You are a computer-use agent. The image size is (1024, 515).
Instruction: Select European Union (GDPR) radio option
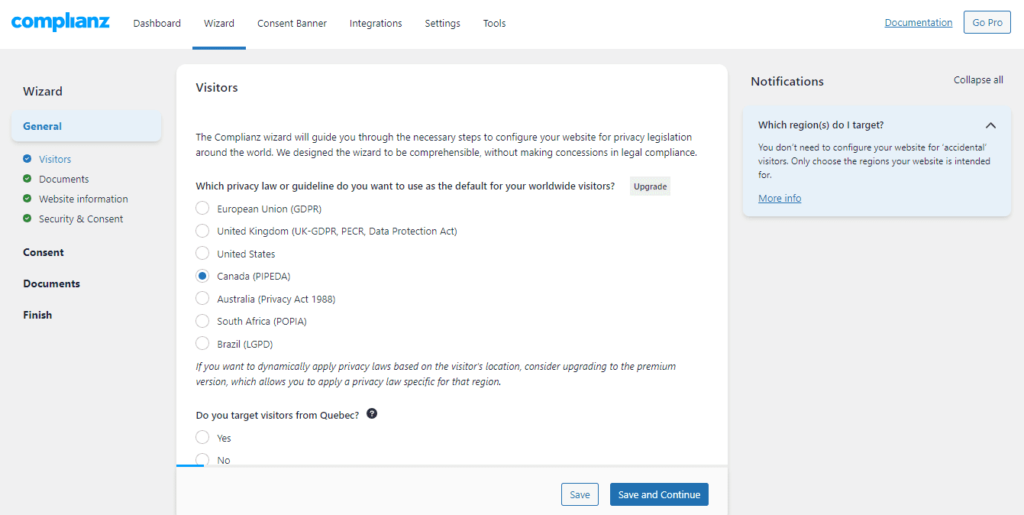[203, 208]
